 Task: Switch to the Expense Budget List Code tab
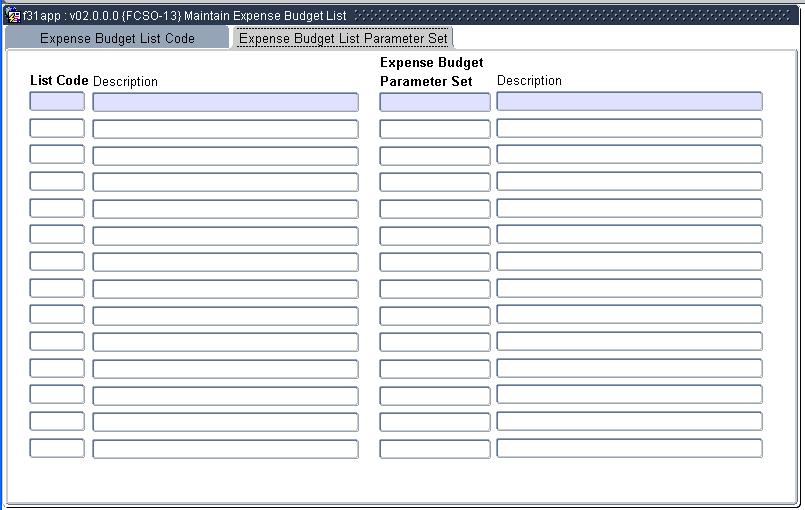pos(117,38)
